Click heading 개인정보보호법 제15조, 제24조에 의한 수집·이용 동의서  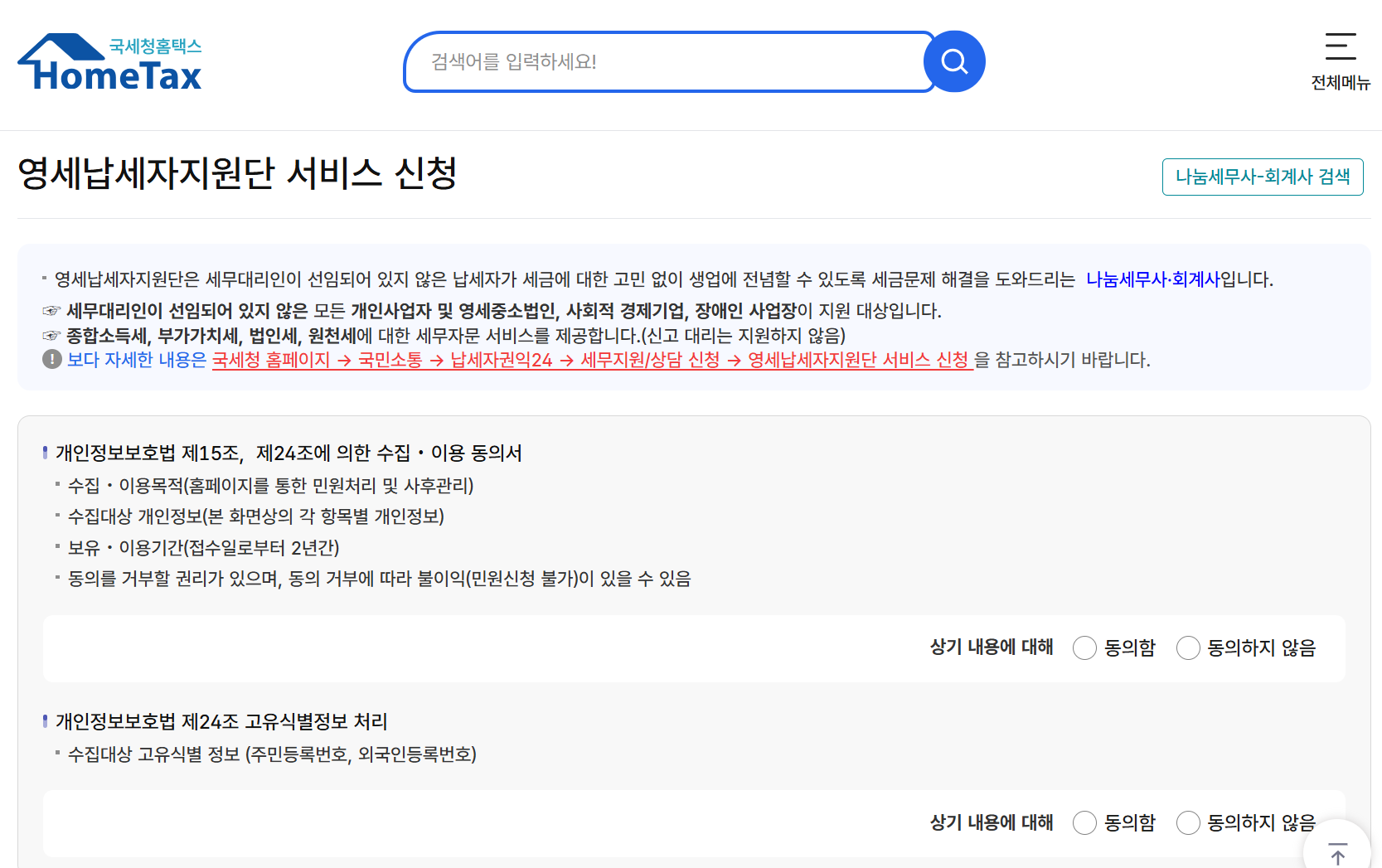(x=289, y=453)
